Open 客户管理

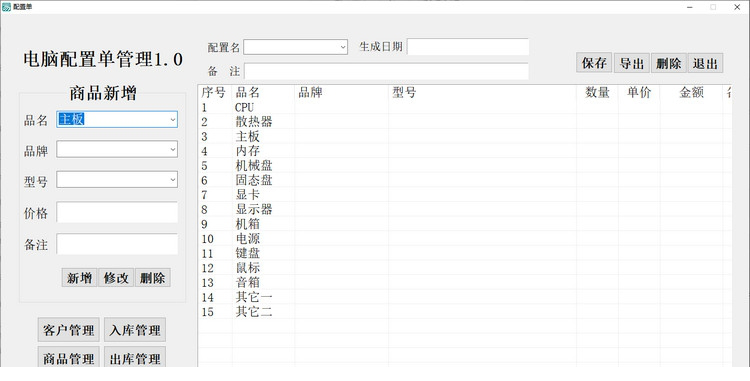(68, 330)
